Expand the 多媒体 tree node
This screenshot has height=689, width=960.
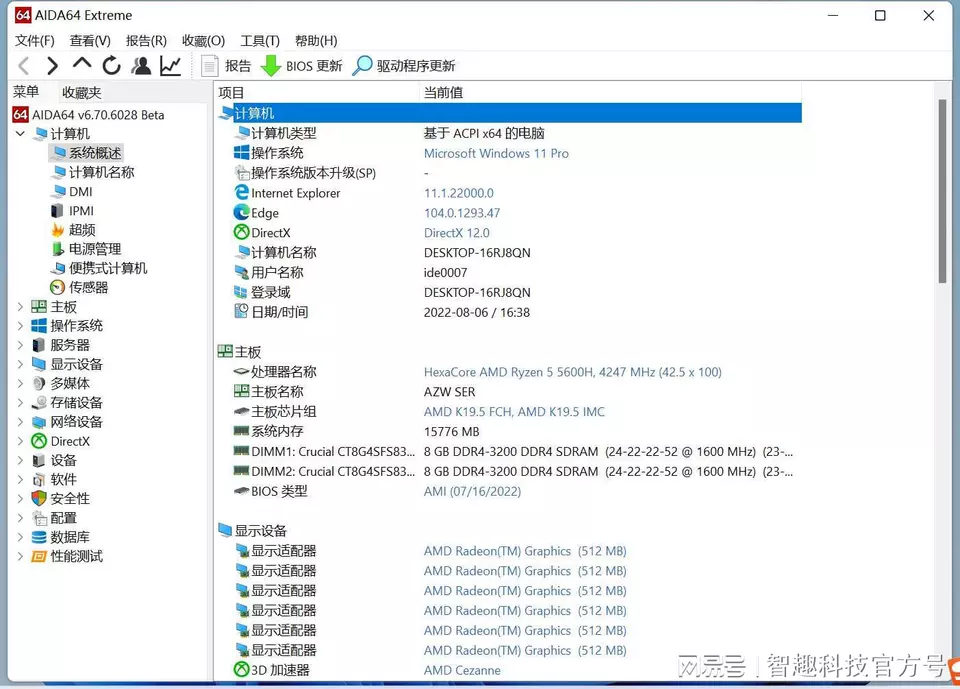click(20, 383)
